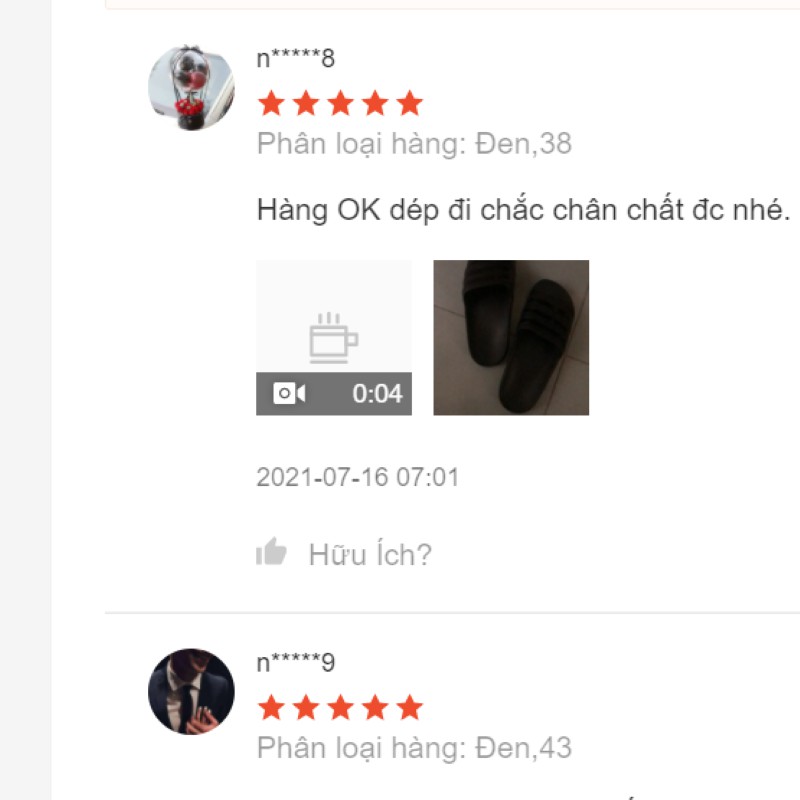Click first star of n*****8 rating
Screen dimensions: 800x800
pyautogui.click(x=271, y=104)
